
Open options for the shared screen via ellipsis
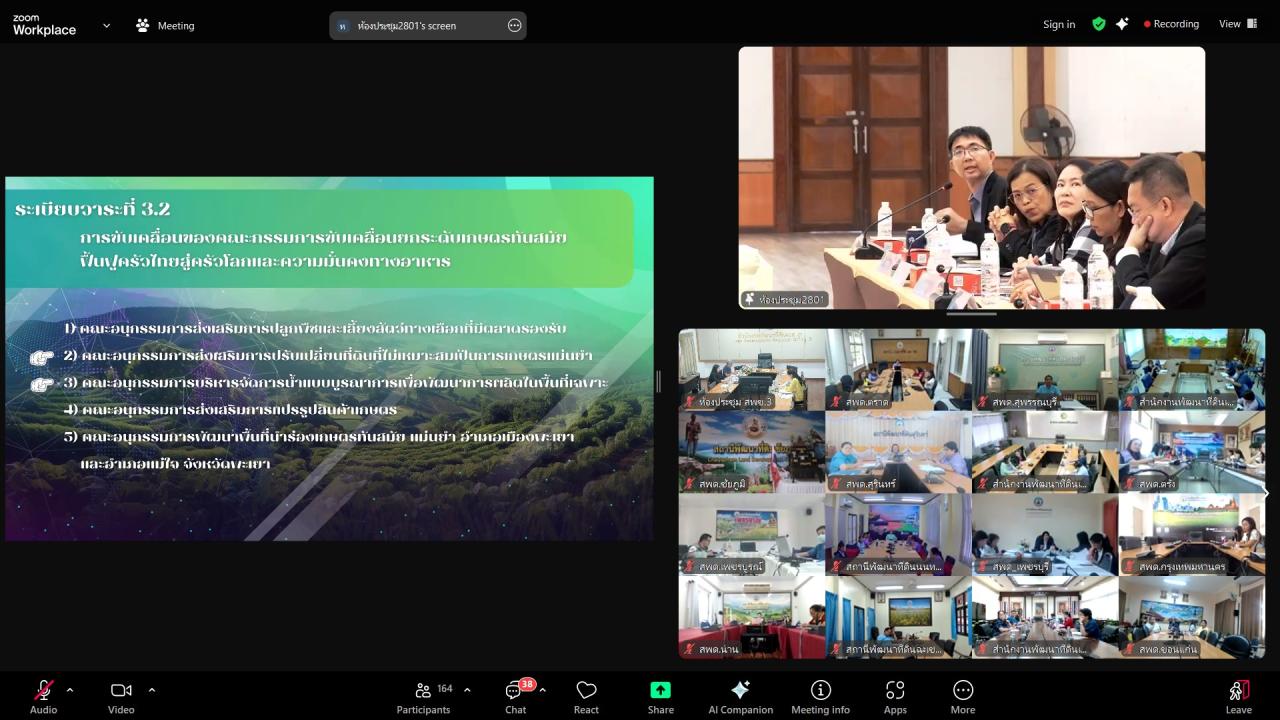click(514, 24)
